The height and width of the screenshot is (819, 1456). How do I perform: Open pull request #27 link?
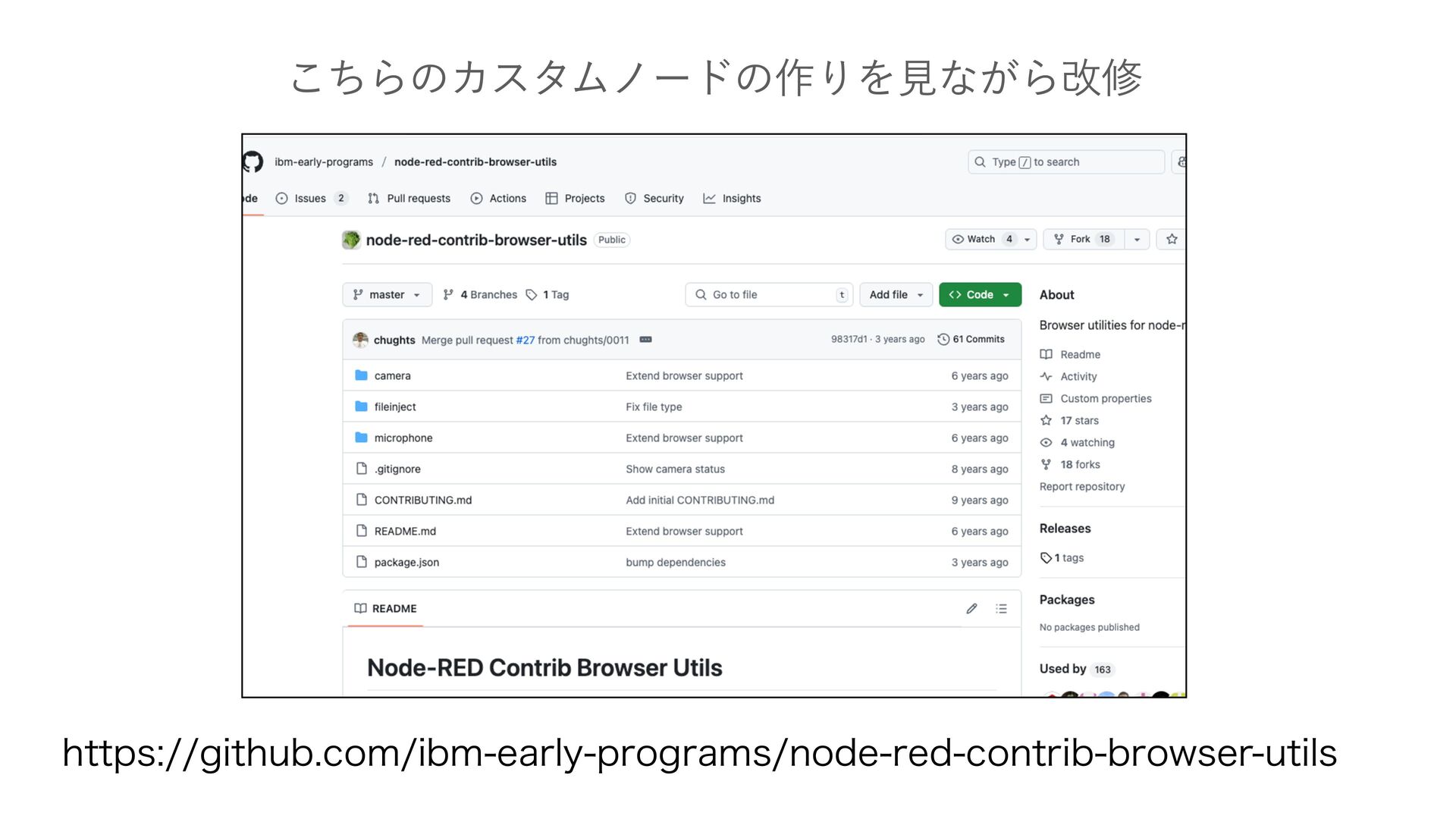coord(525,340)
